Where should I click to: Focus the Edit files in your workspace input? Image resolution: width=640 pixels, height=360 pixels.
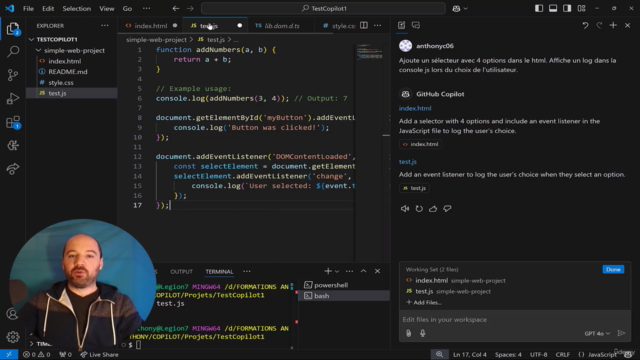515,320
